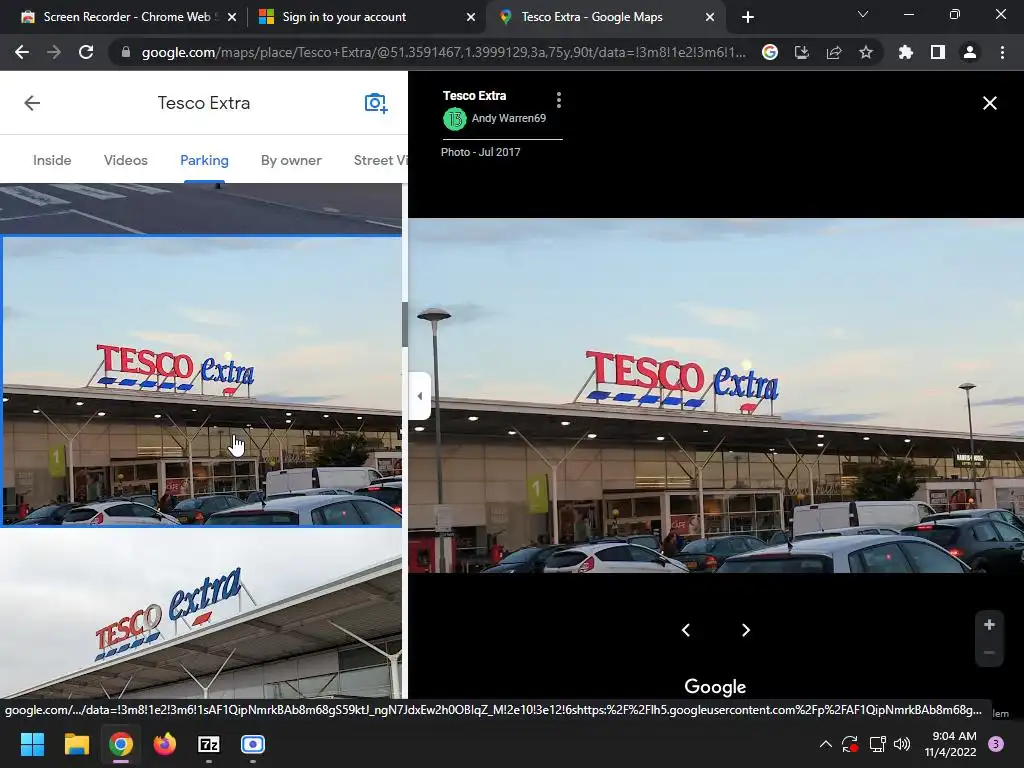This screenshot has height=768, width=1024.
Task: Click browser forward arrow
Action: point(54,52)
